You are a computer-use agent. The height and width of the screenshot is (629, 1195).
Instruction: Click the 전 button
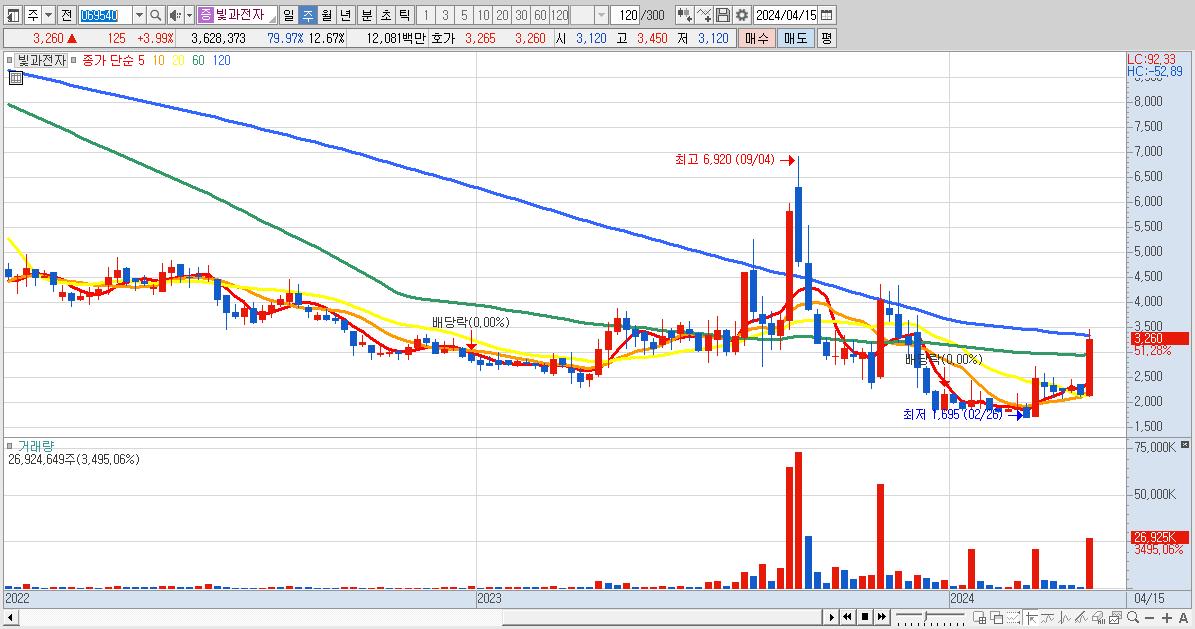click(66, 14)
